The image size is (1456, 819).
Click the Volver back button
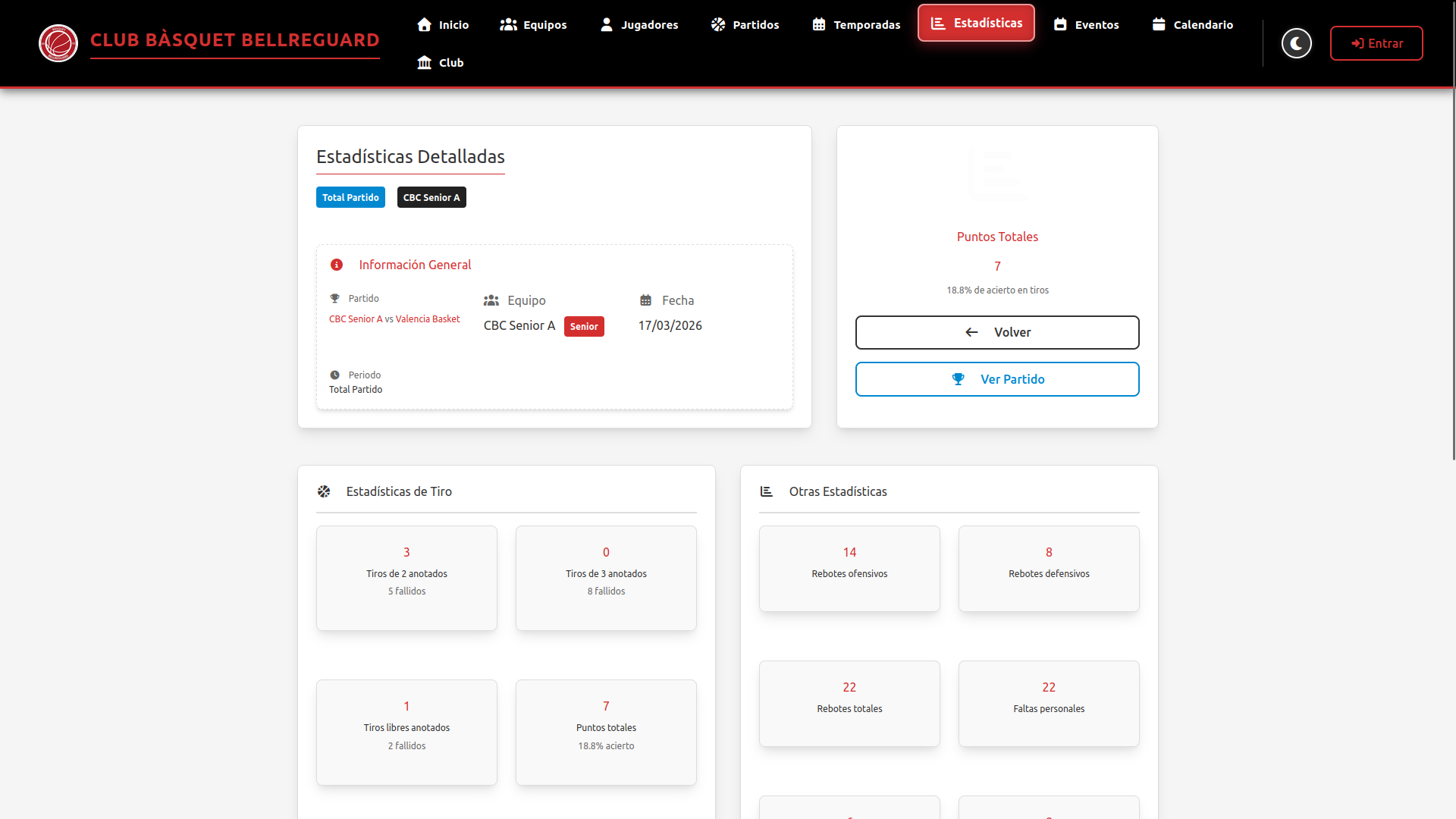coord(997,332)
